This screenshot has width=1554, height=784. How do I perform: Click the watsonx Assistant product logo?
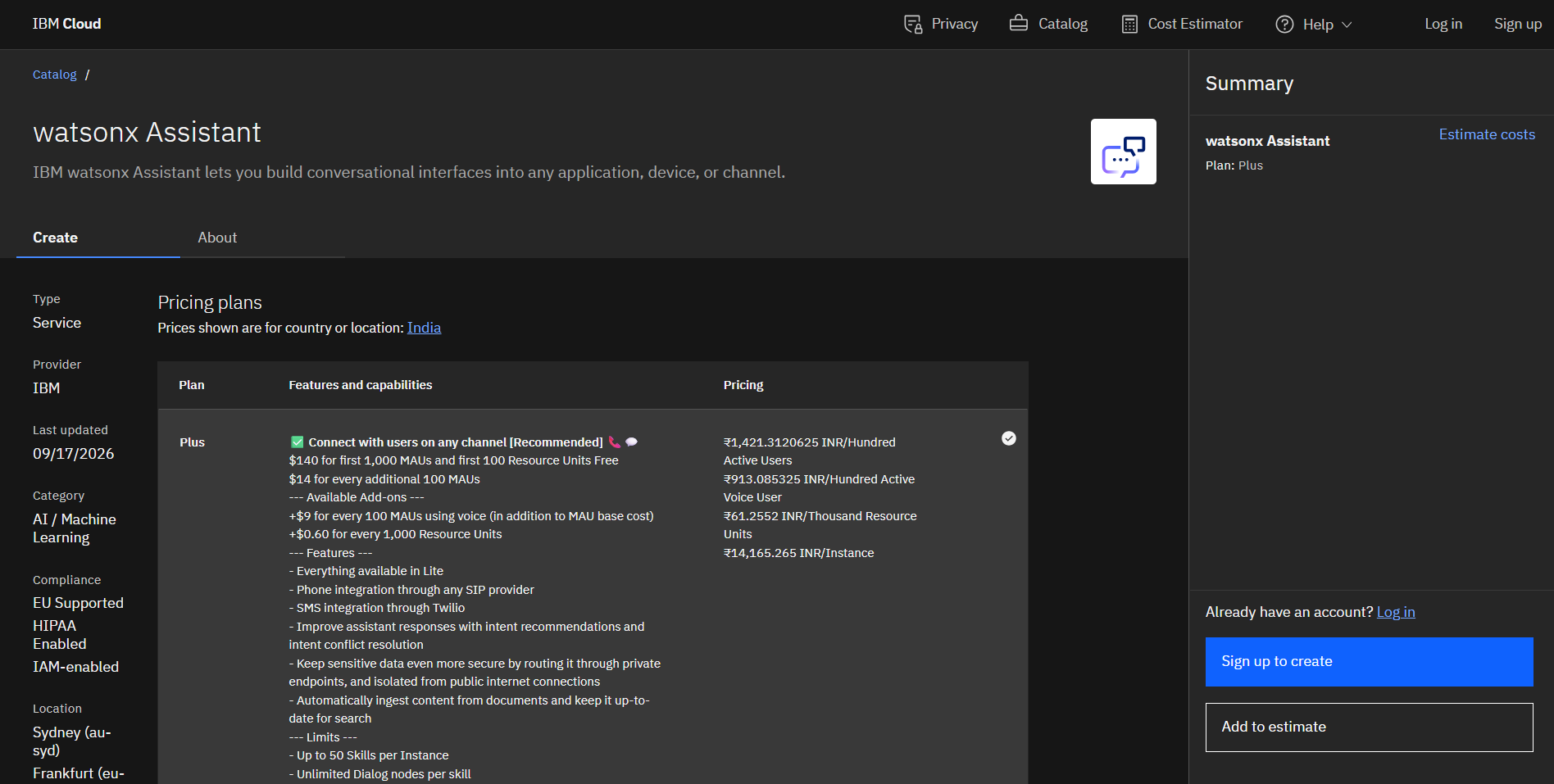1123,152
